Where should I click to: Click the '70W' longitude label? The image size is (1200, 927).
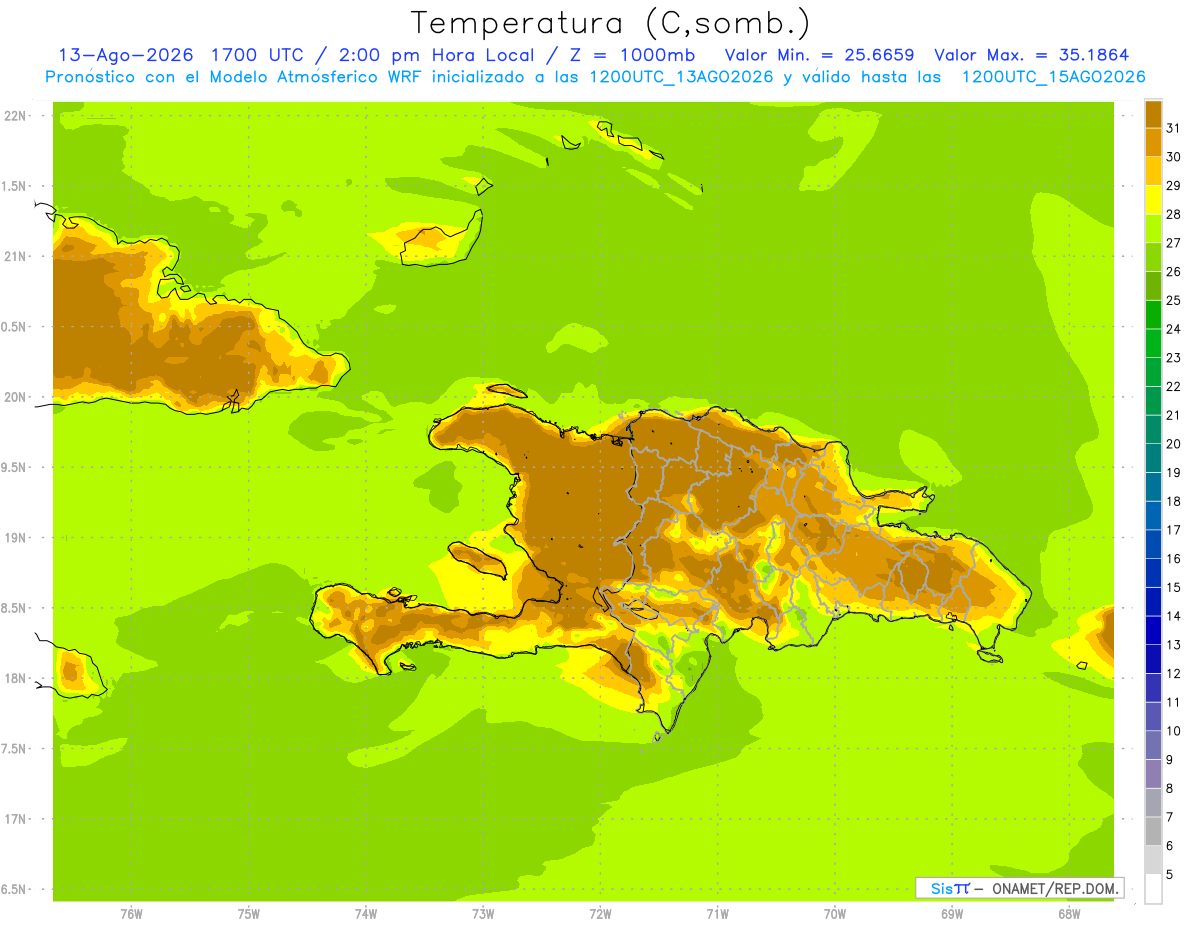click(835, 914)
